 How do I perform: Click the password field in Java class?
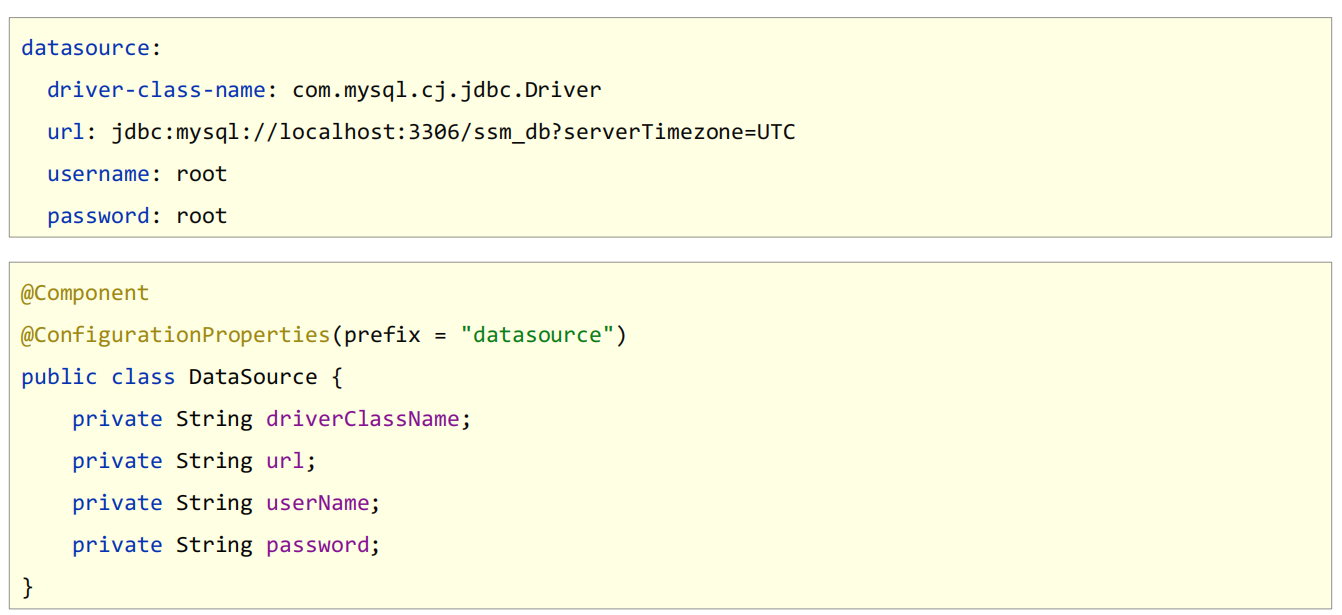pyautogui.click(x=317, y=545)
